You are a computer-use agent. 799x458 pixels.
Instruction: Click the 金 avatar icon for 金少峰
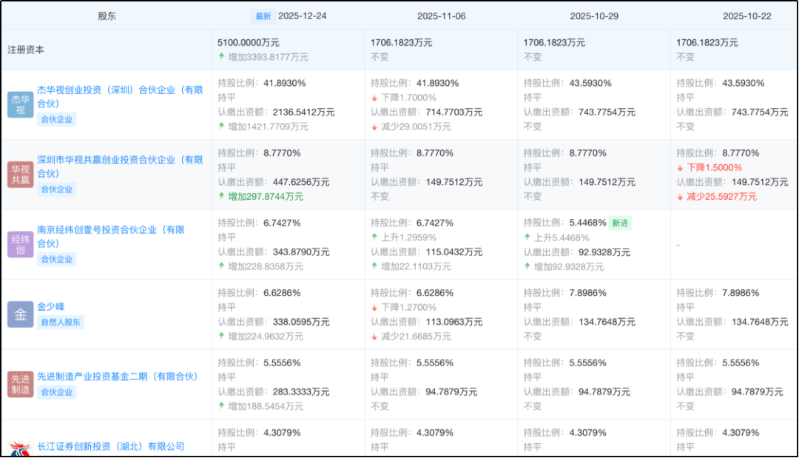tap(20, 314)
